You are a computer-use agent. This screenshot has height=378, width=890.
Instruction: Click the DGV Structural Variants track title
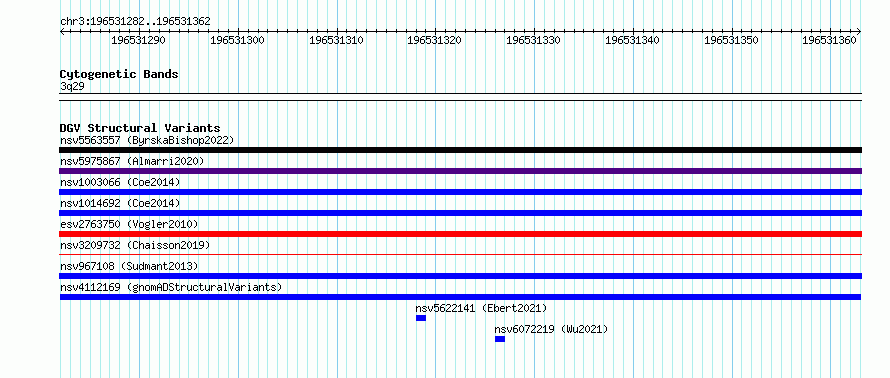tap(140, 128)
